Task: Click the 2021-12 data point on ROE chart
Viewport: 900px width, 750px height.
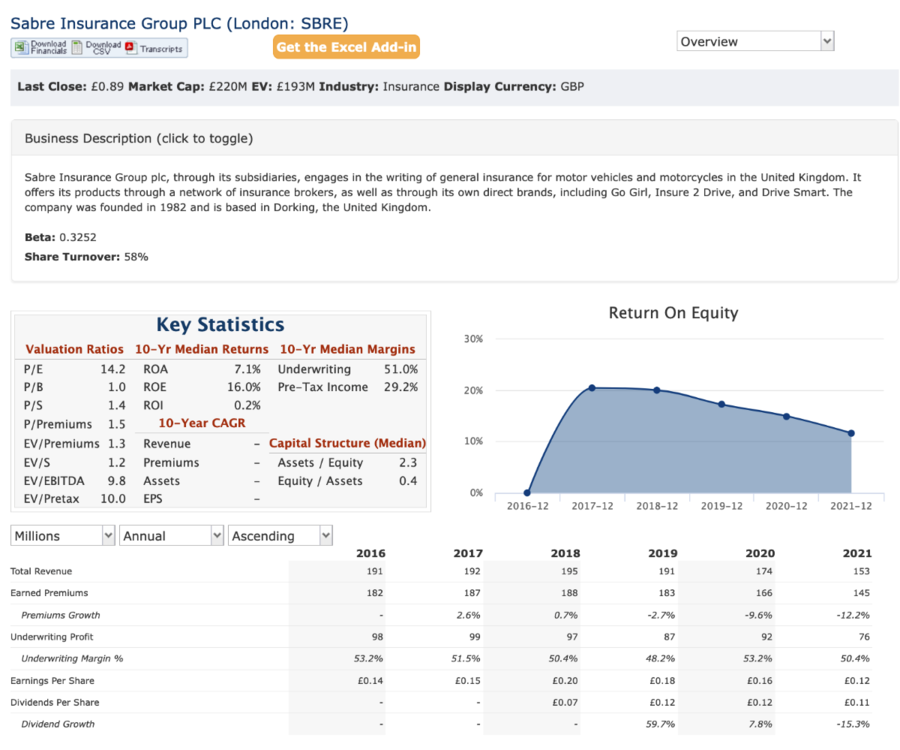Action: tap(851, 433)
